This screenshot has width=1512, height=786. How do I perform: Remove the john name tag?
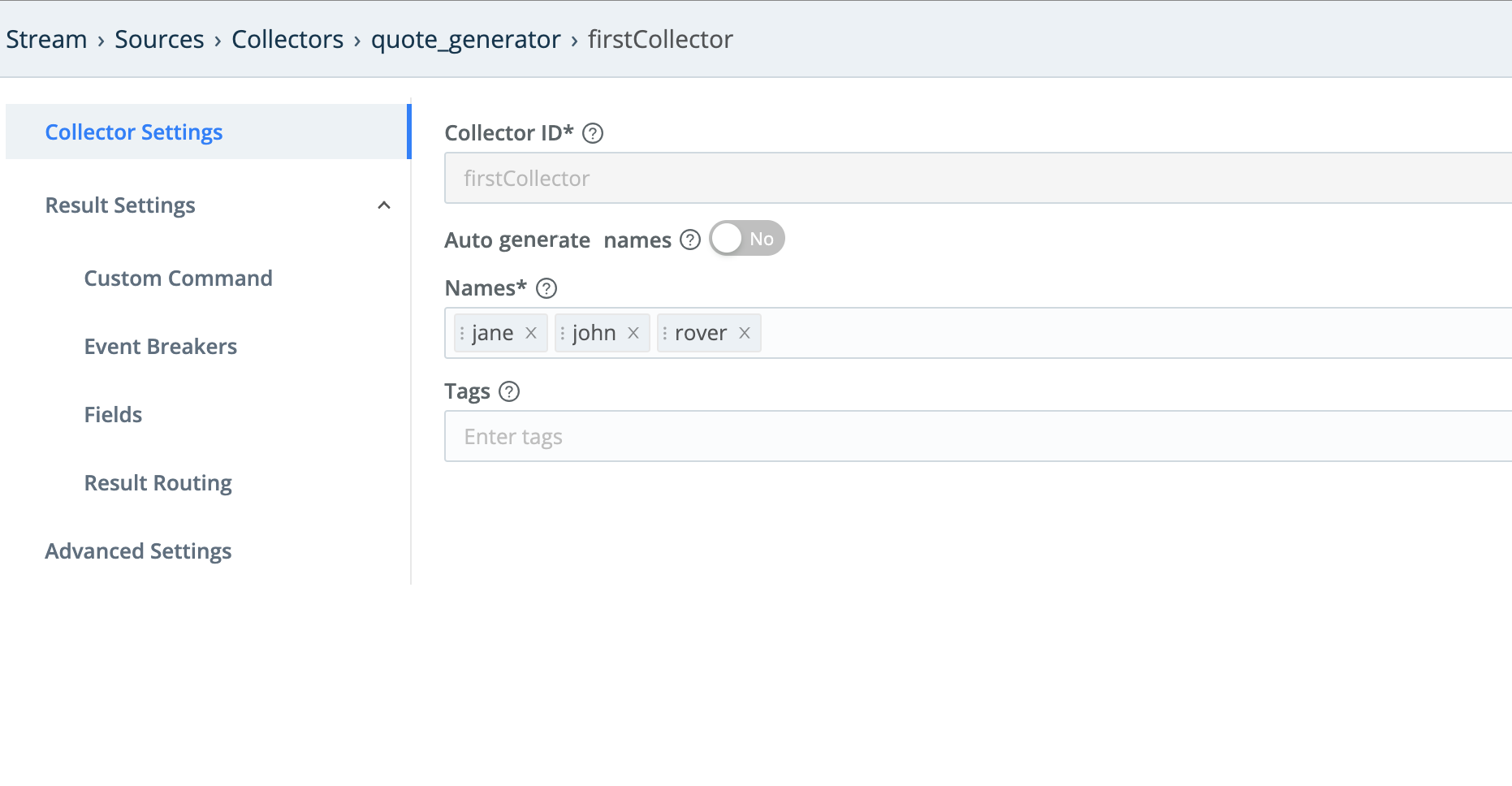[x=633, y=333]
